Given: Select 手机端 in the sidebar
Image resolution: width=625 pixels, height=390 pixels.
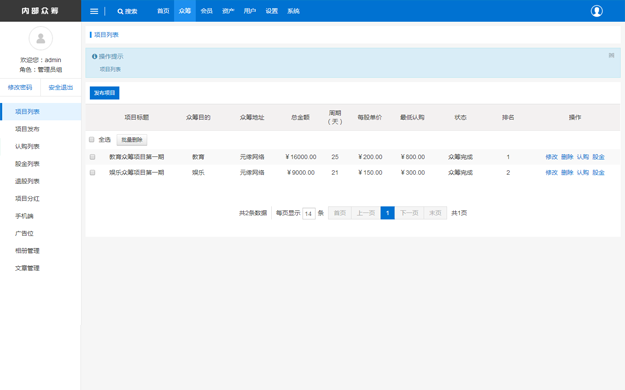Looking at the screenshot, I should [x=41, y=216].
